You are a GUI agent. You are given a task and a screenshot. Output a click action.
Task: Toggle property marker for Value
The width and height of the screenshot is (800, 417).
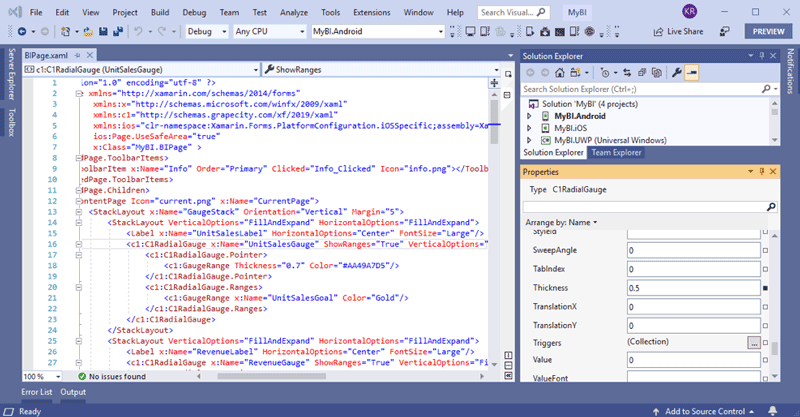[765, 360]
